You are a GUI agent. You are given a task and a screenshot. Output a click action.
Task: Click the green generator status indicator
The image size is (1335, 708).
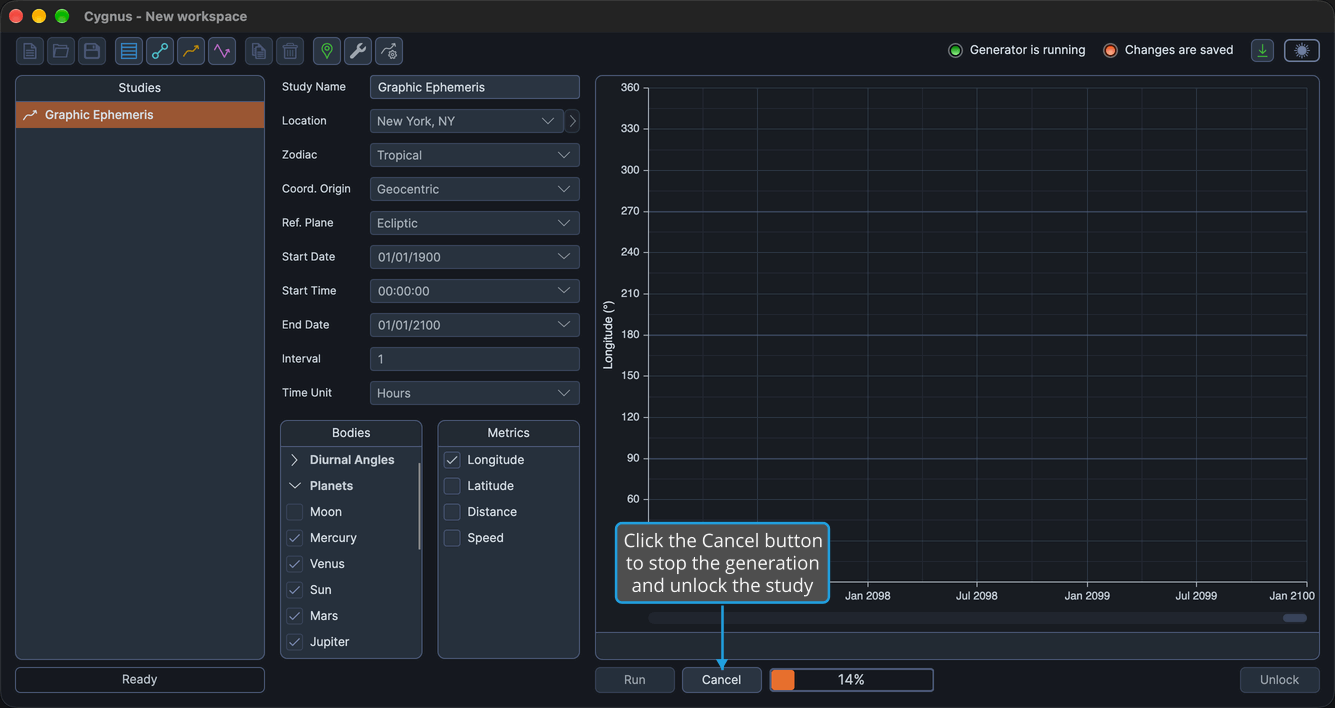pos(955,51)
